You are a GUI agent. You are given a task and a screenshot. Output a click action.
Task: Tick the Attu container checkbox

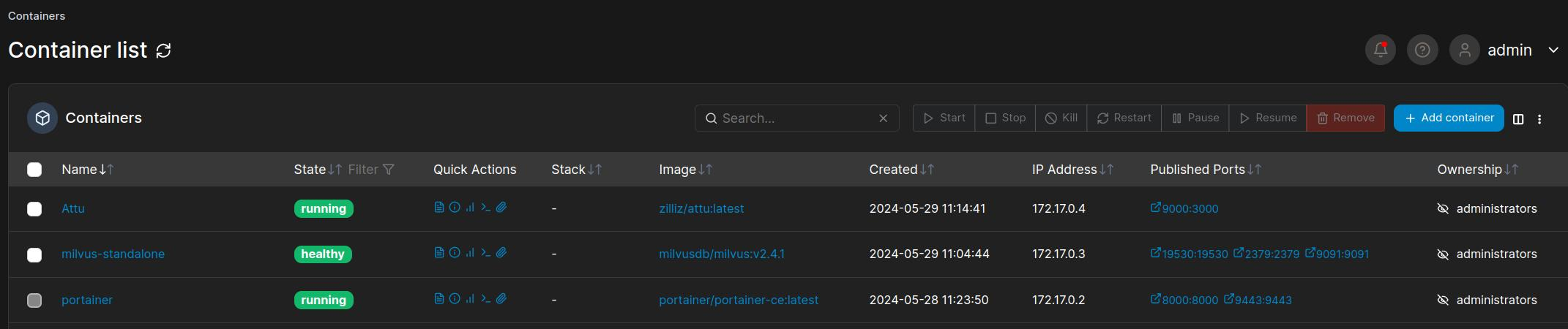[x=34, y=209]
